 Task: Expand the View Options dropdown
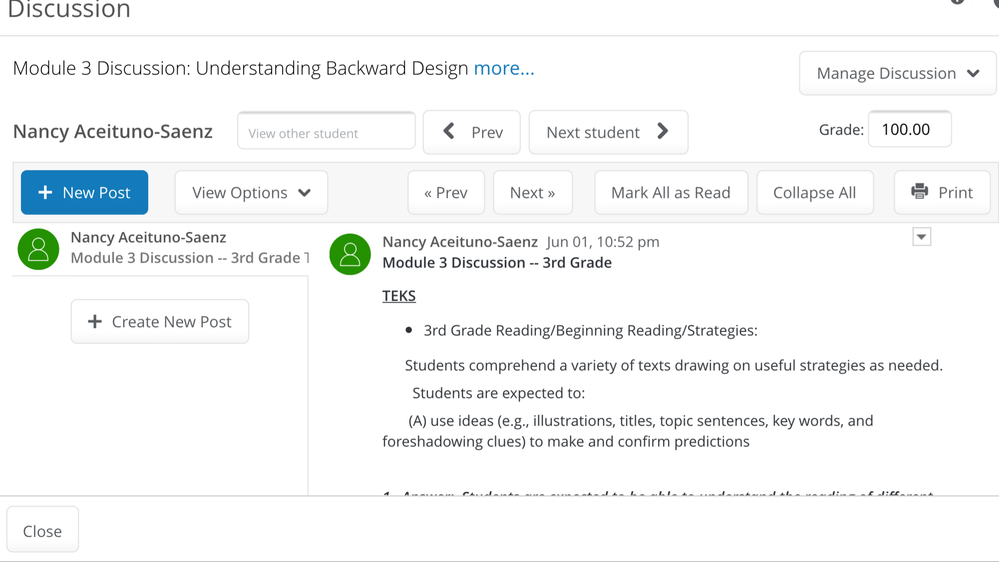pos(251,192)
